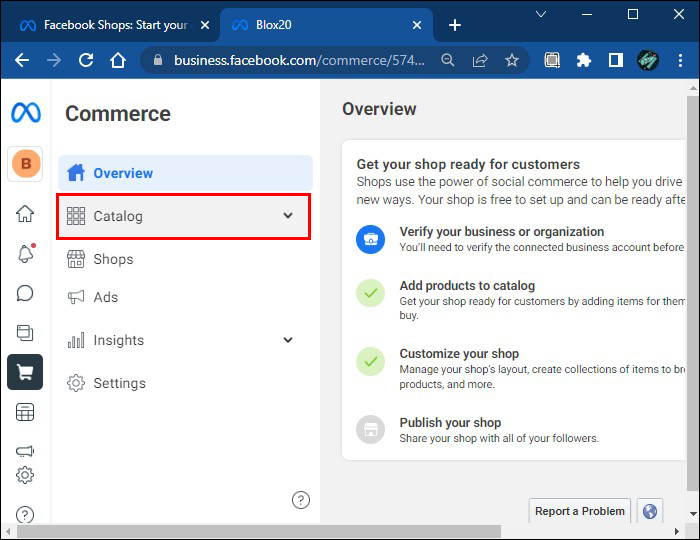The width and height of the screenshot is (700, 540).
Task: Click the megaphone ads icon in rail
Action: 25,451
